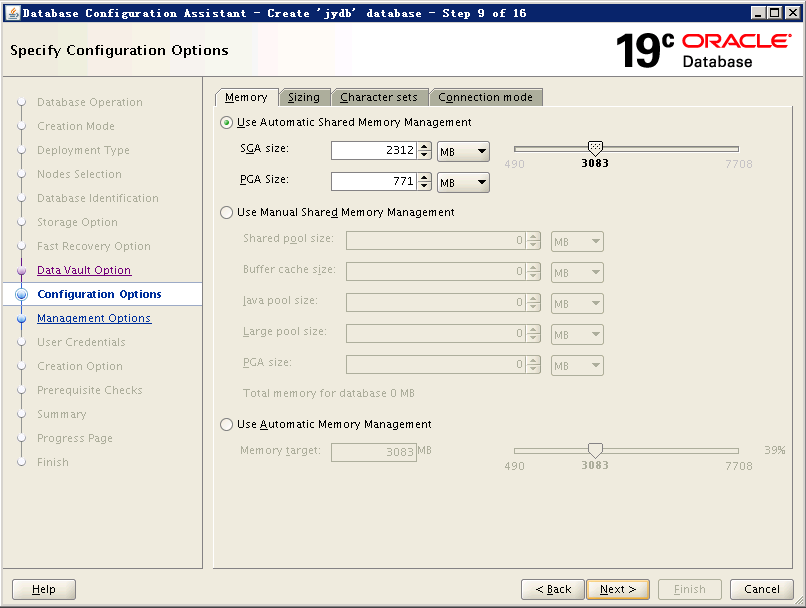Click the disabled Finish button

point(690,589)
